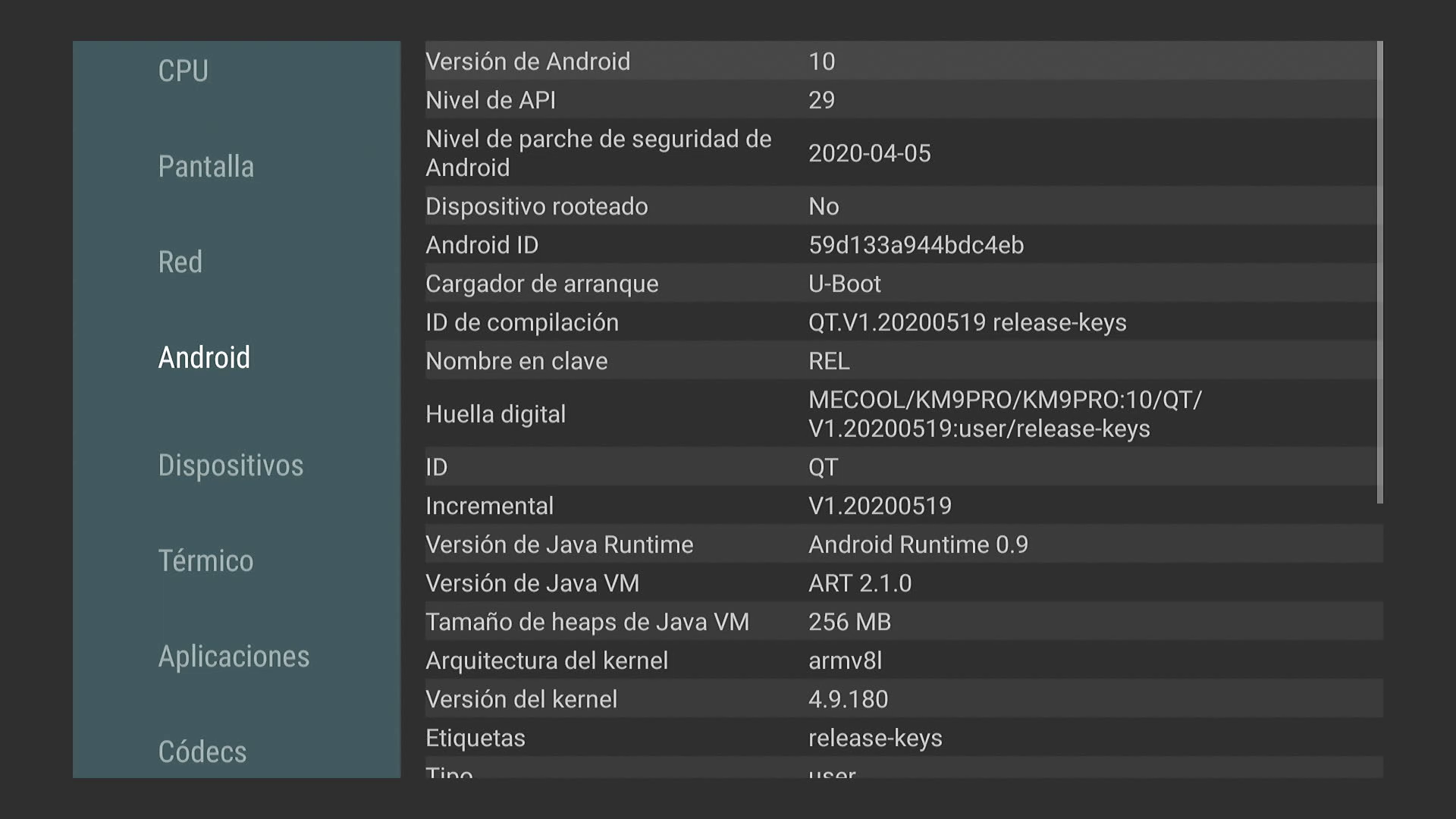This screenshot has width=1456, height=819.
Task: Open the Dispositivos section
Action: (231, 466)
